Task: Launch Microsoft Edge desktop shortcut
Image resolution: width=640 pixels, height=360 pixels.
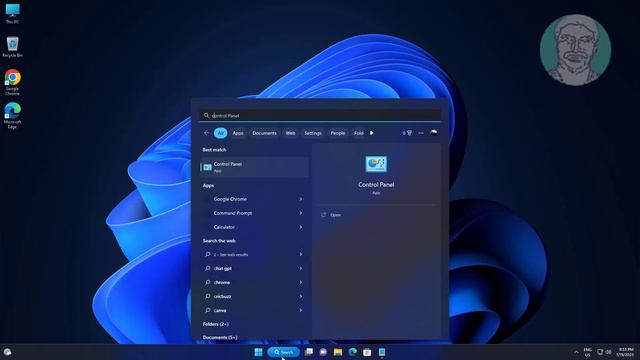Action: tap(12, 116)
